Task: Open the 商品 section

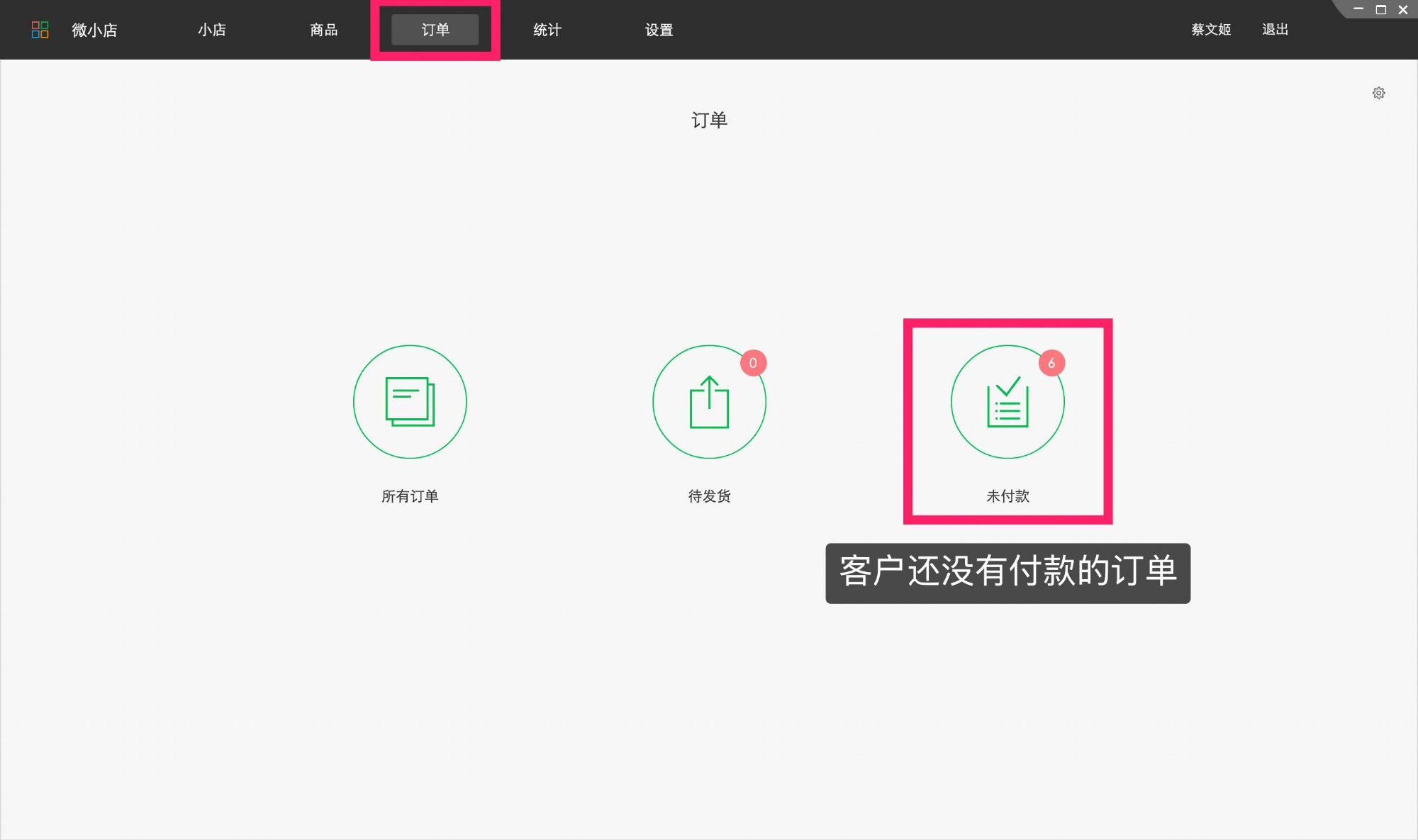Action: point(323,29)
